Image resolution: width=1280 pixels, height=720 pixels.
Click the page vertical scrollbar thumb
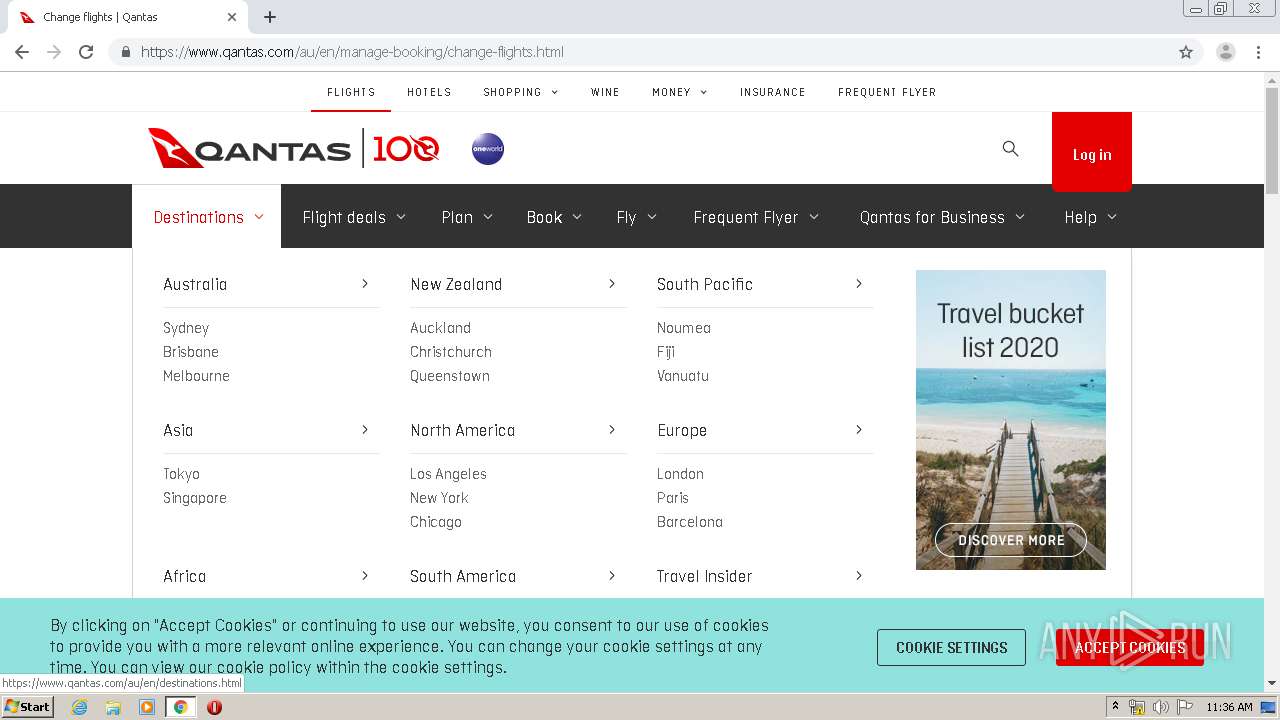(1272, 142)
